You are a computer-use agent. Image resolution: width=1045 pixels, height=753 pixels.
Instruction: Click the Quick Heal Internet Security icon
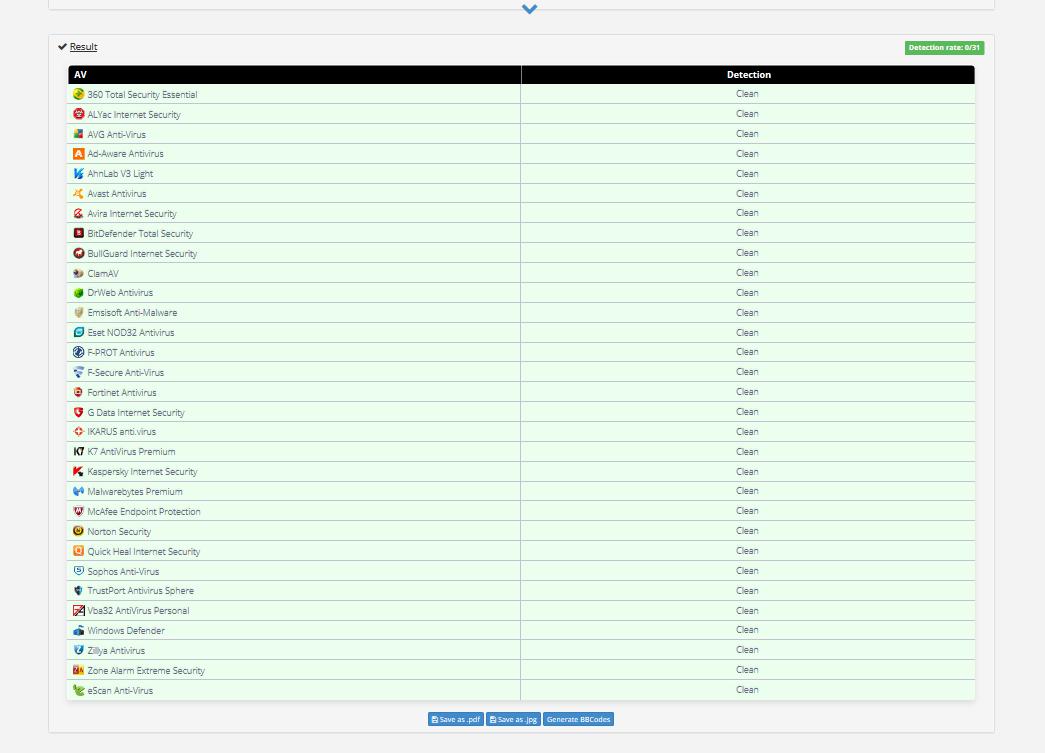click(x=79, y=551)
